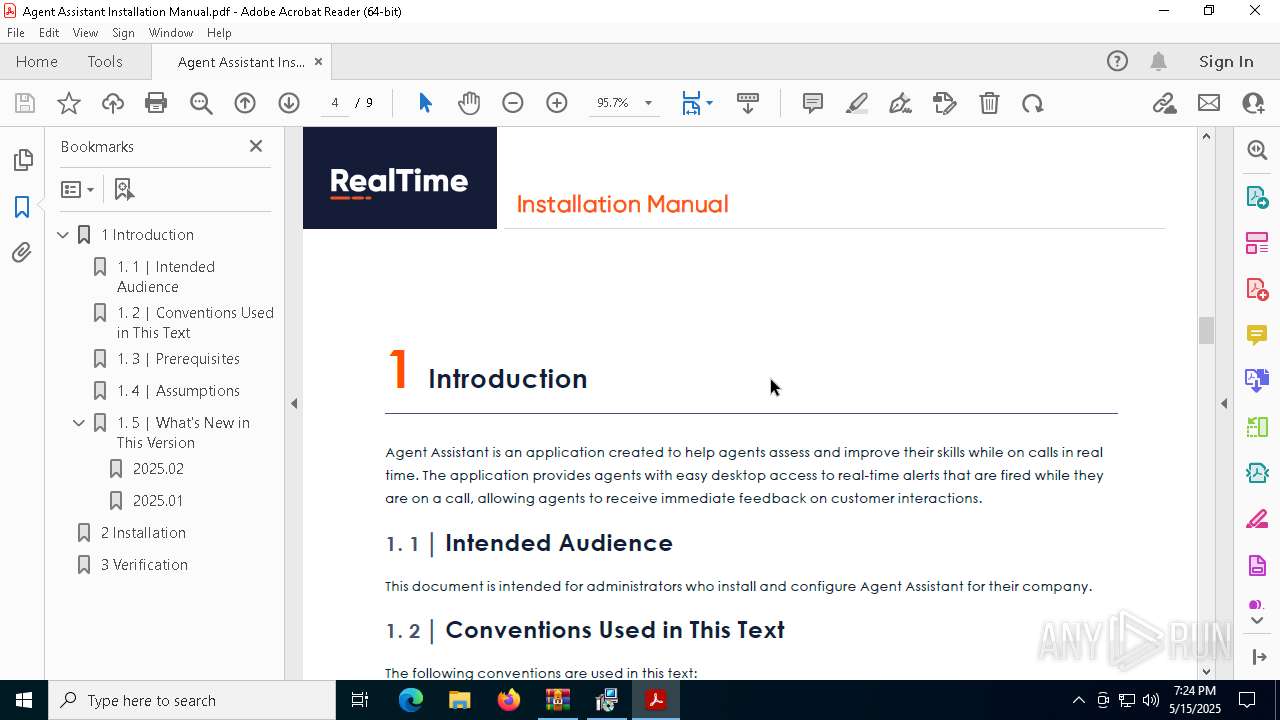Image resolution: width=1280 pixels, height=720 pixels.
Task: Zoom in with plus button
Action: click(557, 103)
